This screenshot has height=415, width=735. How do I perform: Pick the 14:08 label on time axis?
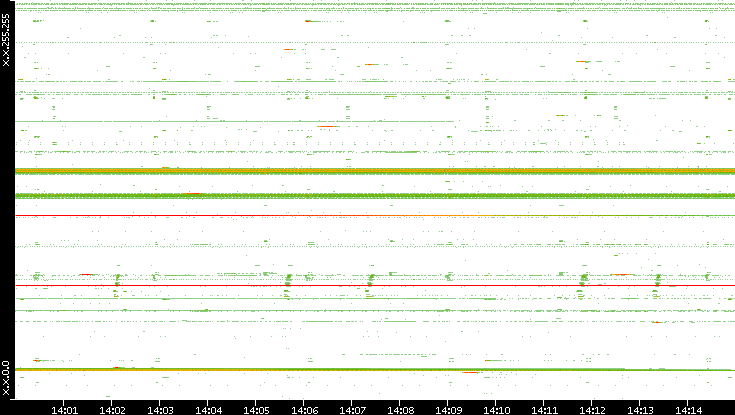point(401,411)
